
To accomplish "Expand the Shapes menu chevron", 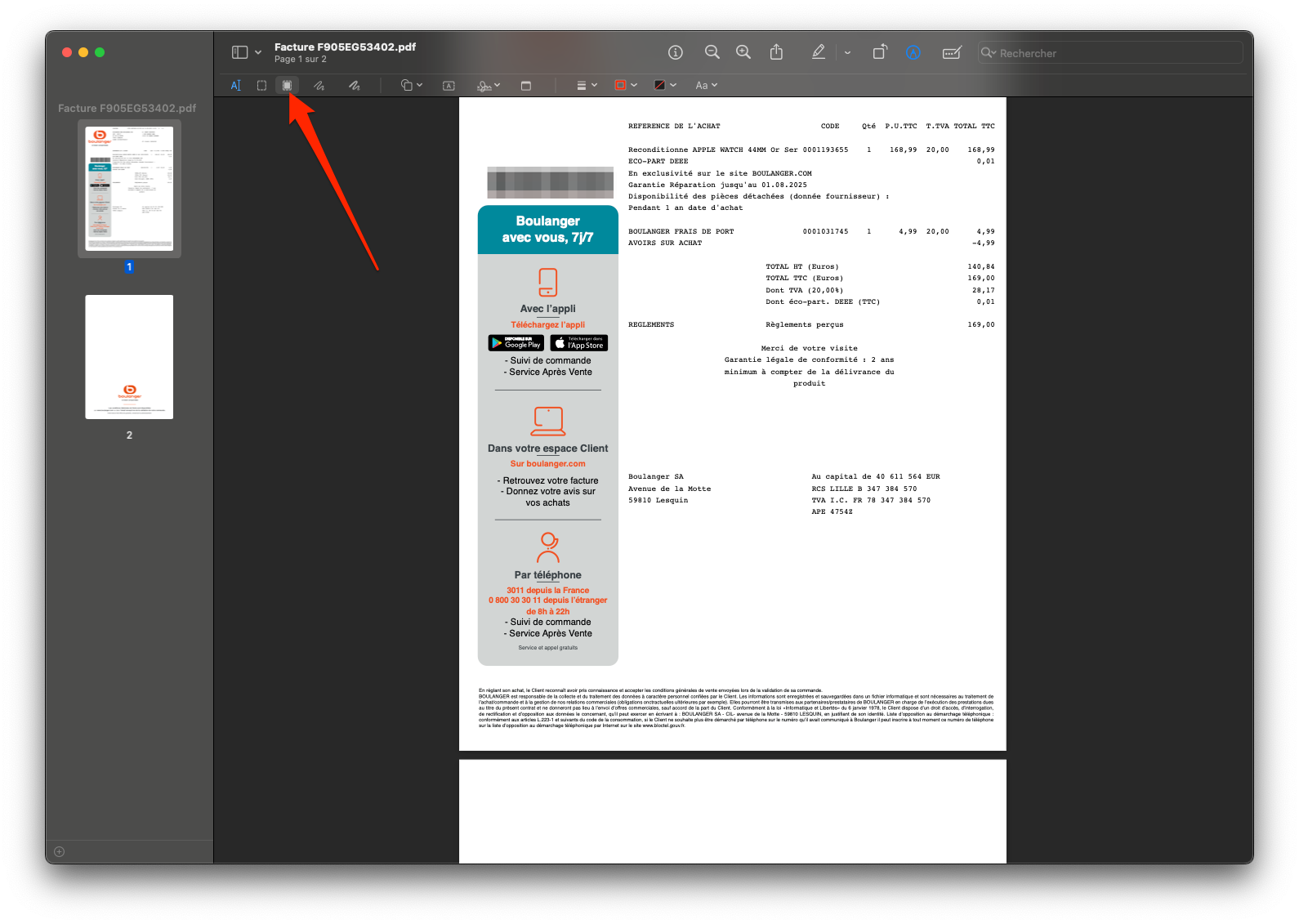I will [x=420, y=85].
